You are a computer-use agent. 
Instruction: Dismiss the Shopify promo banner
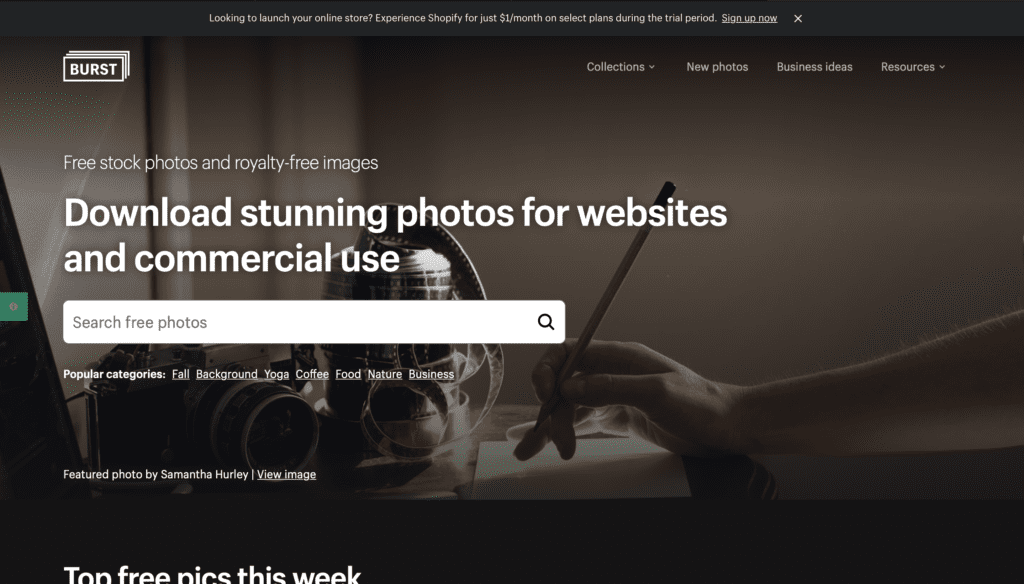797,18
